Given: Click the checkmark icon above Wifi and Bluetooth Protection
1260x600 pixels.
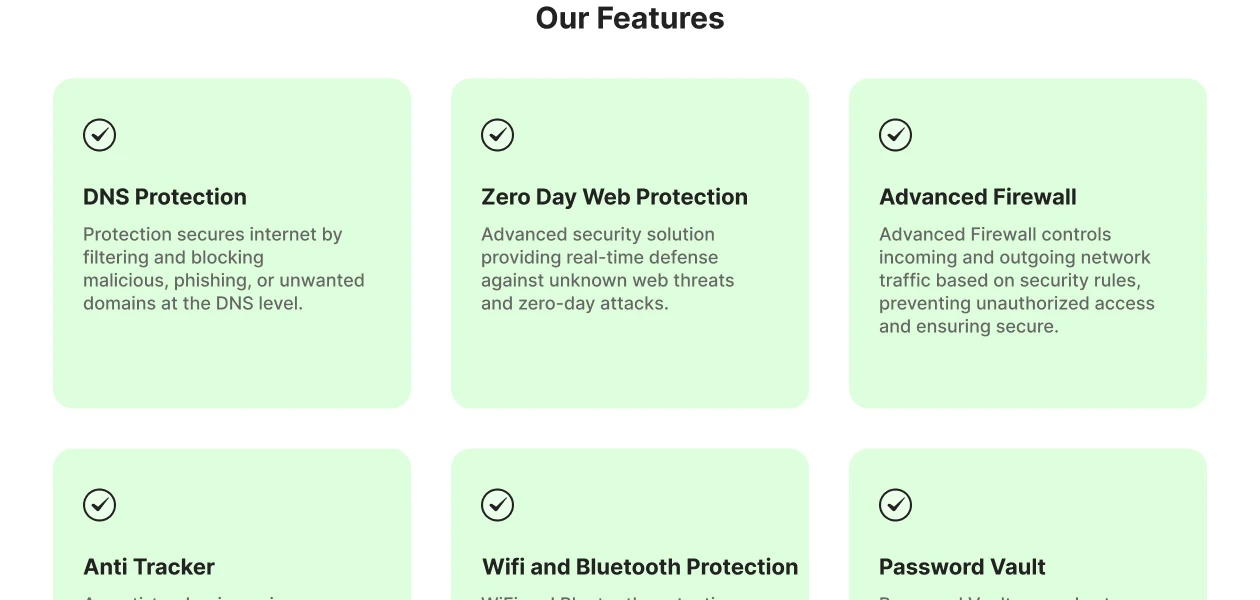Looking at the screenshot, I should [x=497, y=505].
